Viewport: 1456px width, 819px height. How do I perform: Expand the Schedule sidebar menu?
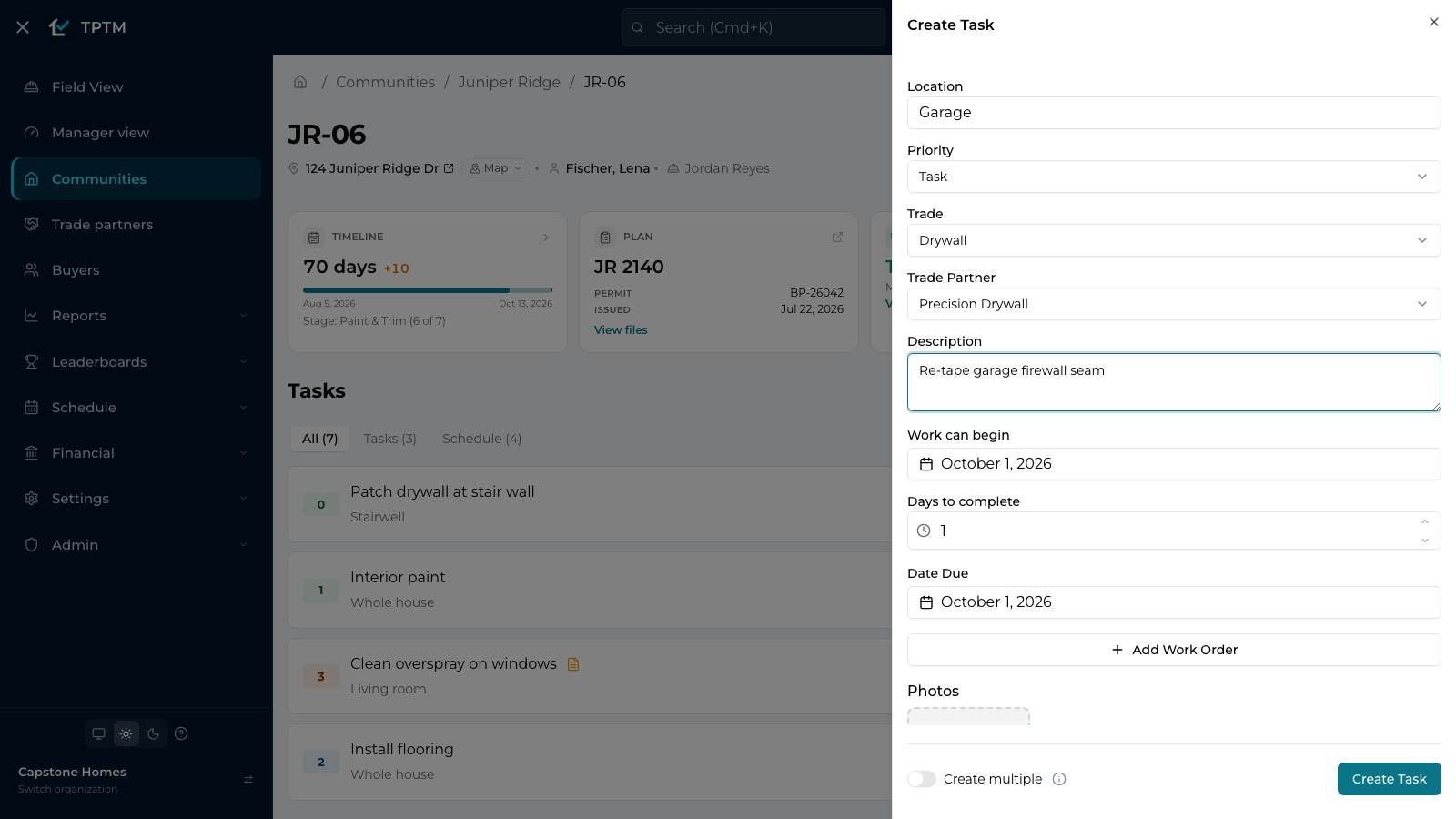coord(136,408)
